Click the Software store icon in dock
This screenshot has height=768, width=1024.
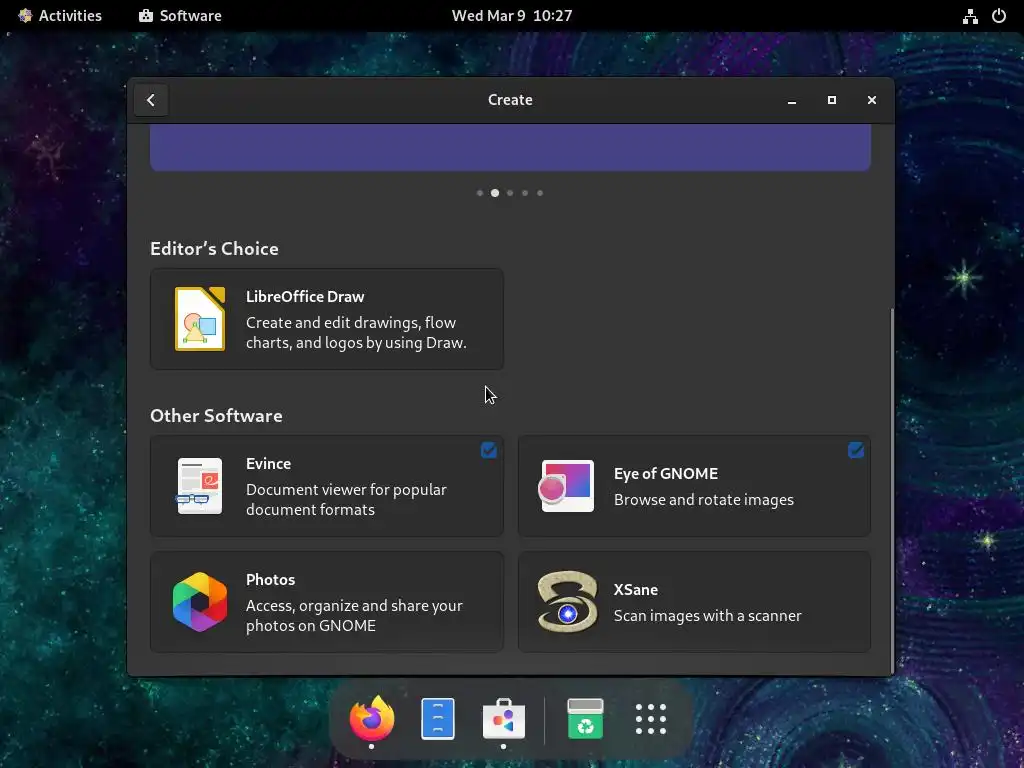tap(504, 718)
